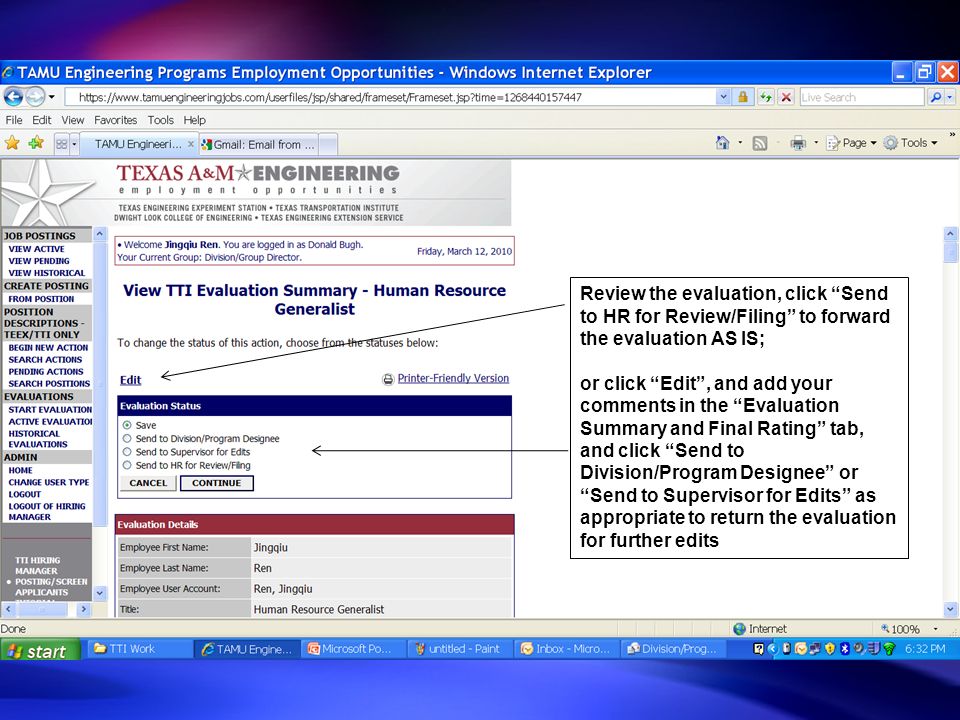Click the search magnifier icon
Viewport: 960px width, 720px height.
[935, 97]
